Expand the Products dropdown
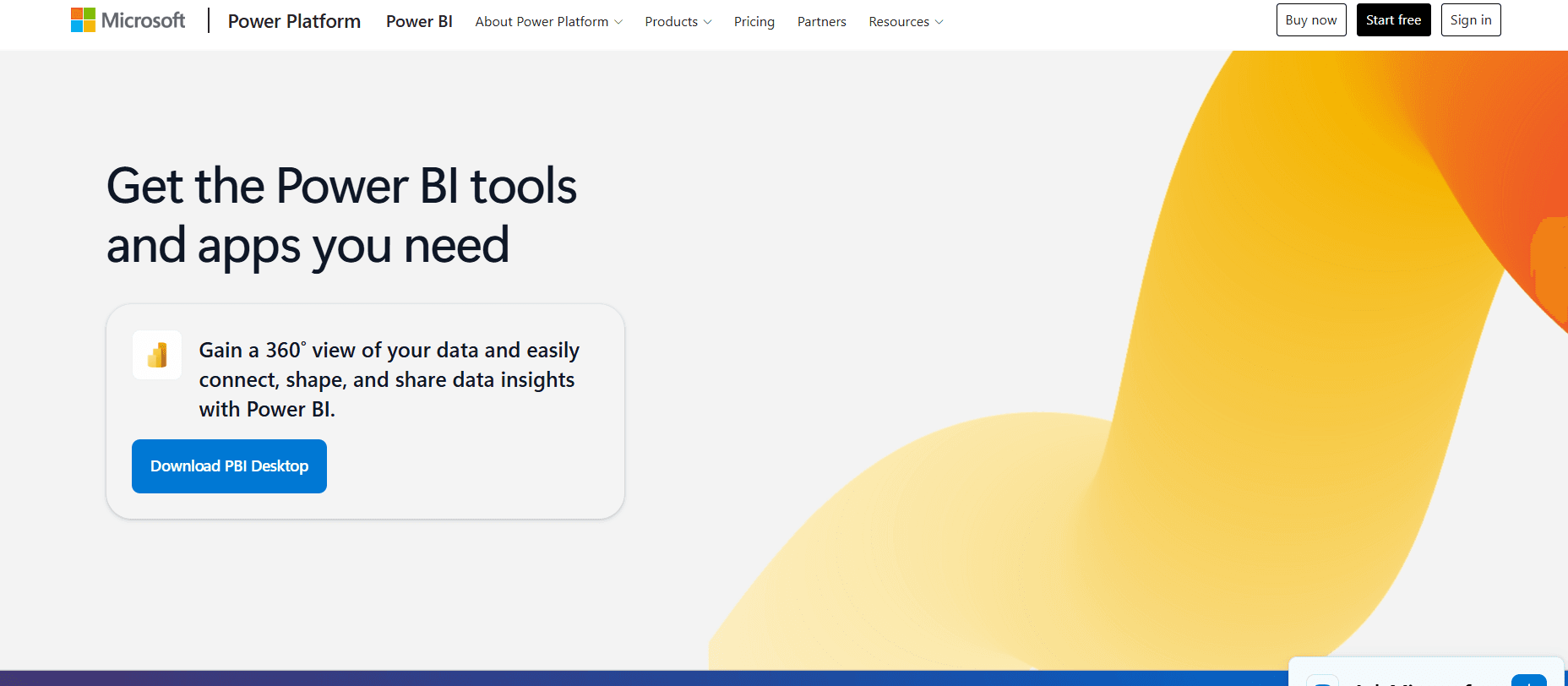 tap(678, 21)
